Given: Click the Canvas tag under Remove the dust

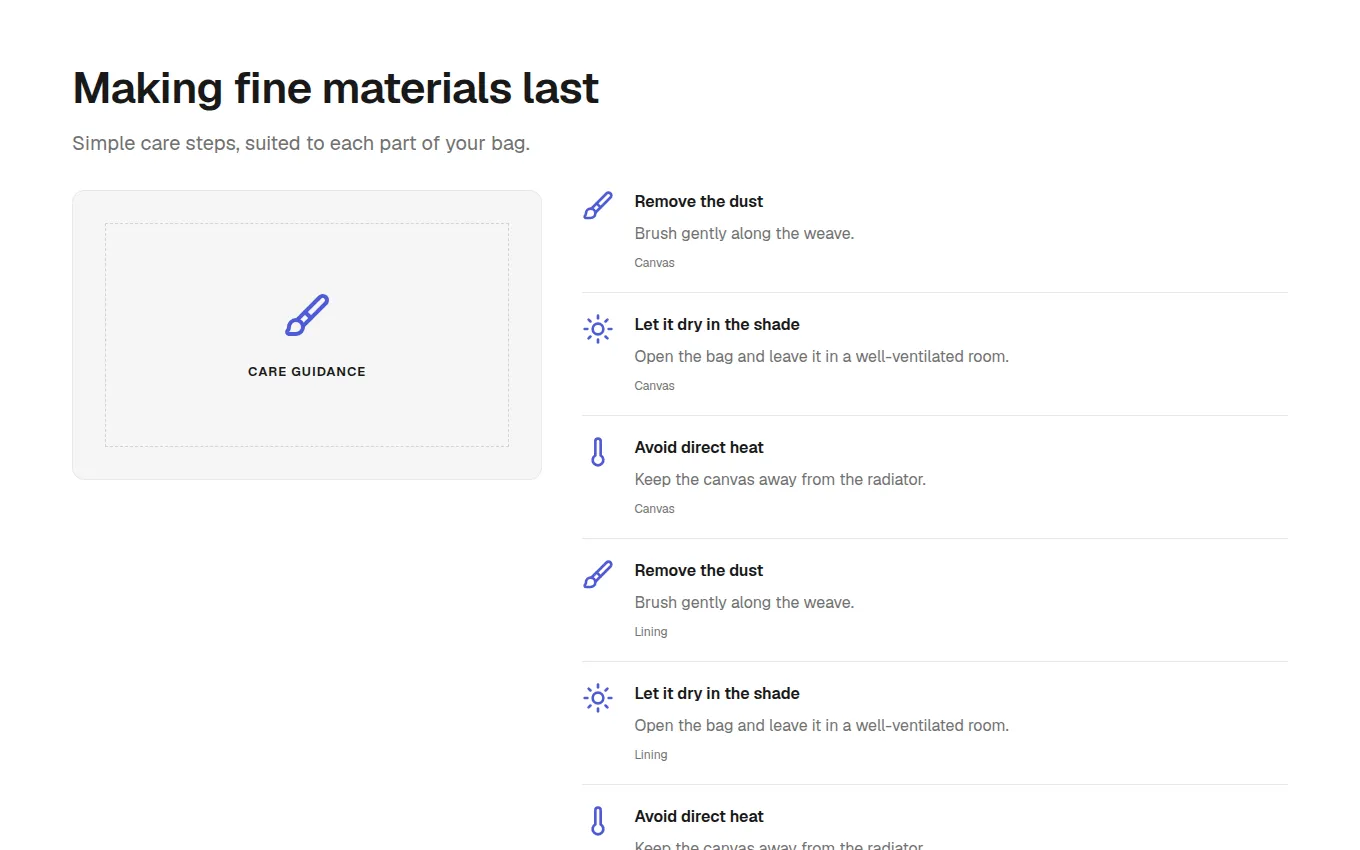Looking at the screenshot, I should (655, 263).
